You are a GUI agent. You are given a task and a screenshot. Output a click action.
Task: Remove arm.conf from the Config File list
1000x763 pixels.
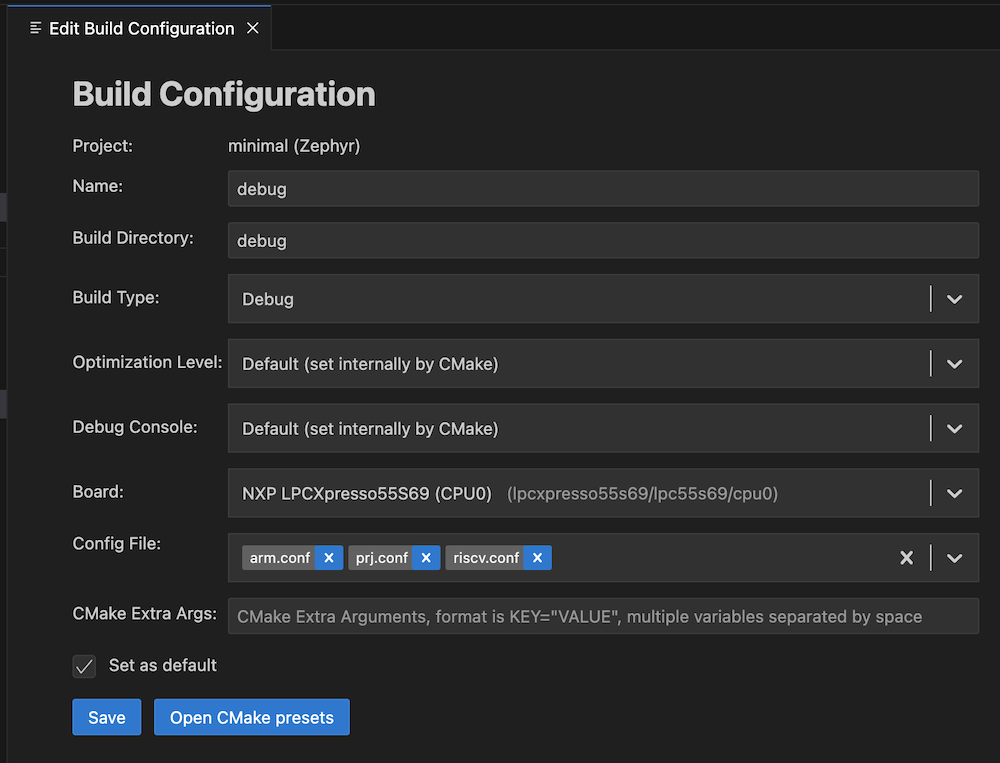click(329, 557)
